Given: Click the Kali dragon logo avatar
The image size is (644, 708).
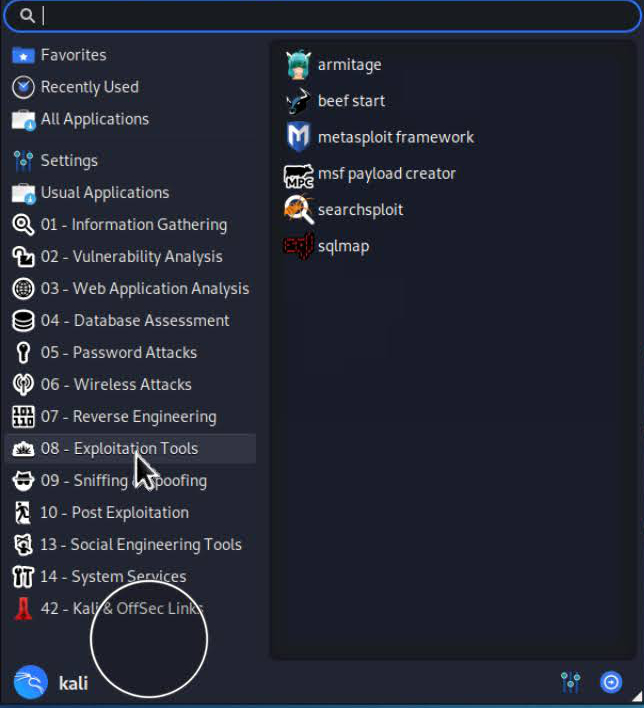Looking at the screenshot, I should click(x=30, y=682).
